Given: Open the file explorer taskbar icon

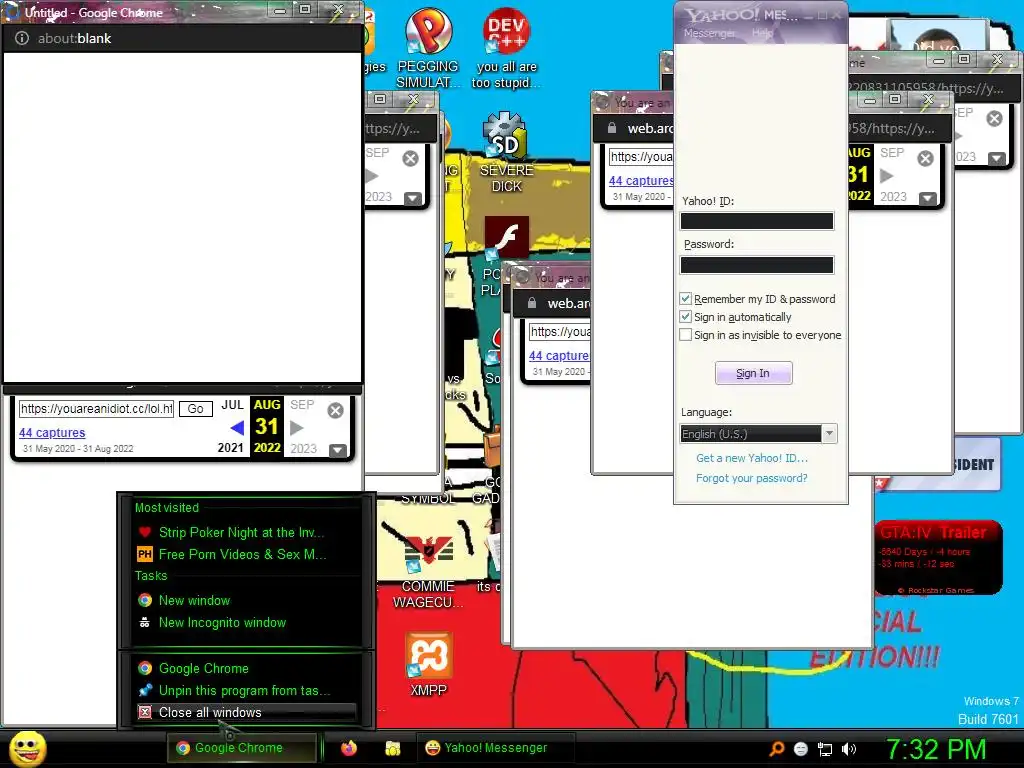Looking at the screenshot, I should point(392,748).
